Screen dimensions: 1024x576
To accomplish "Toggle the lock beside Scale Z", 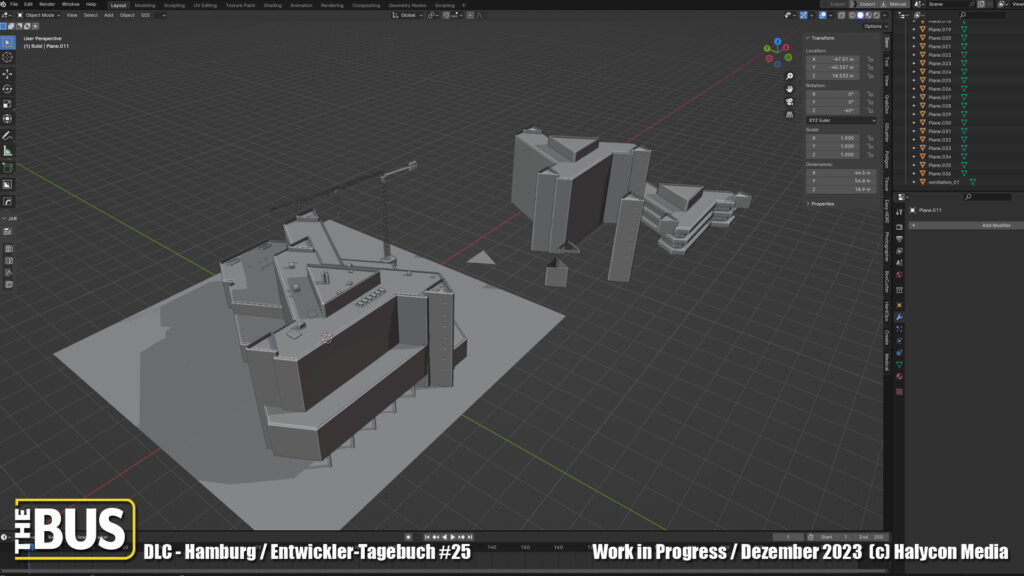I will [x=870, y=155].
